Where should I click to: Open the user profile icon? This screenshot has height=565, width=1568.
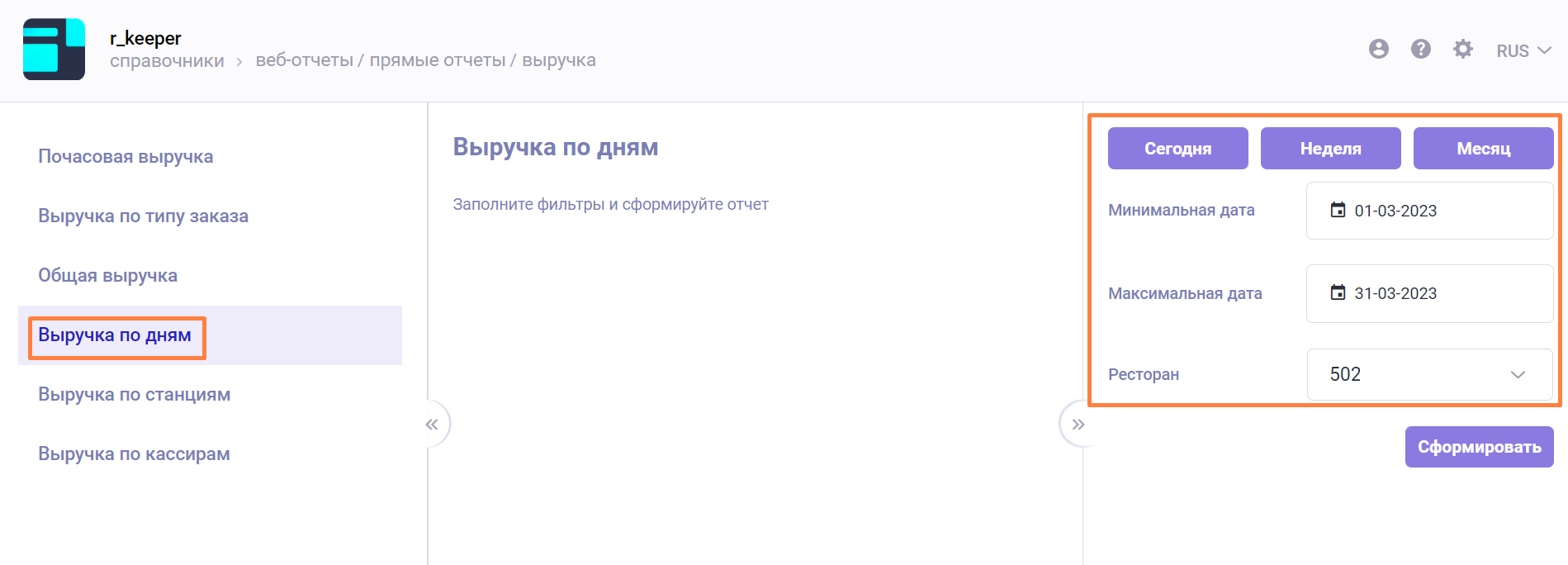(1378, 50)
